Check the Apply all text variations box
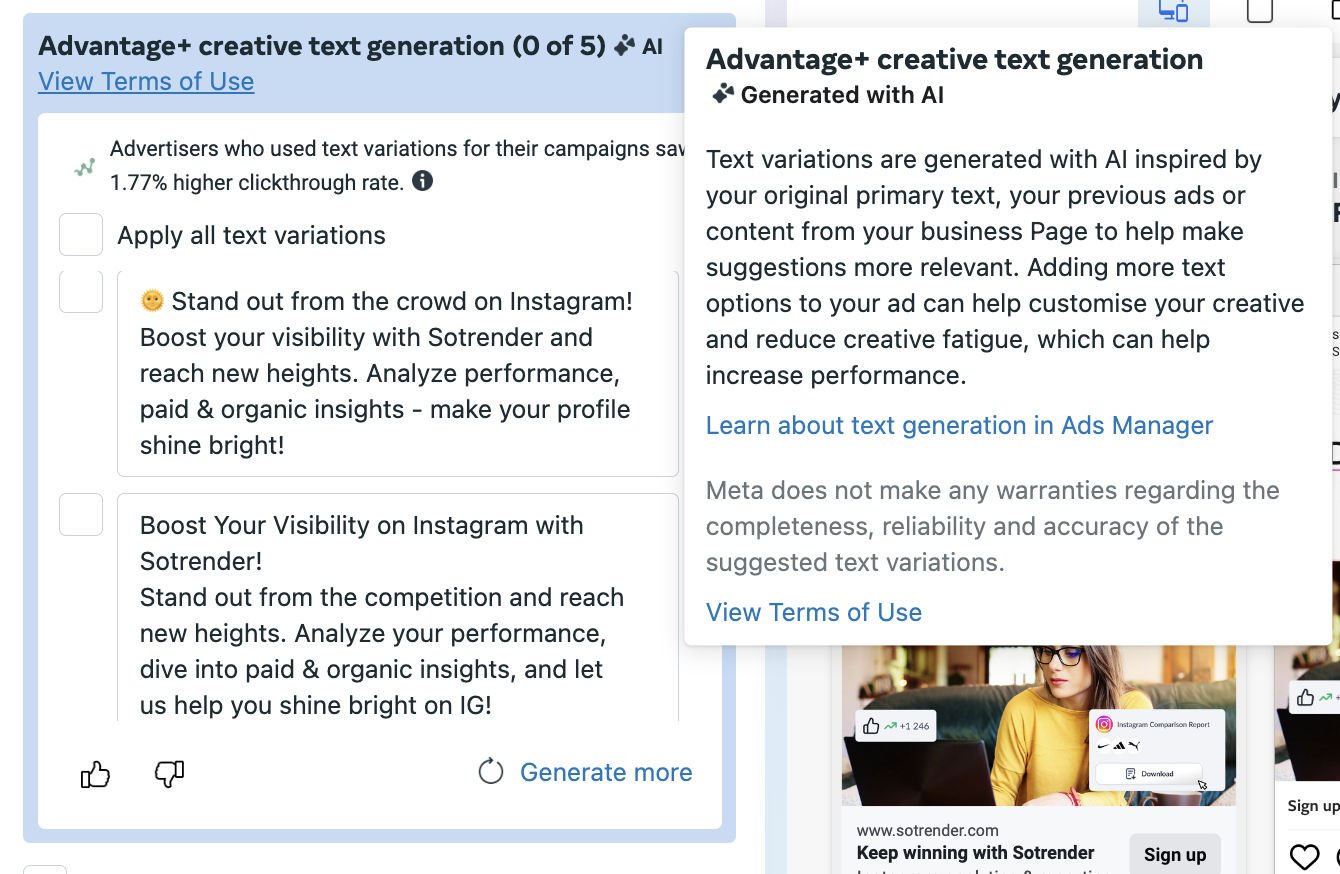 [81, 235]
